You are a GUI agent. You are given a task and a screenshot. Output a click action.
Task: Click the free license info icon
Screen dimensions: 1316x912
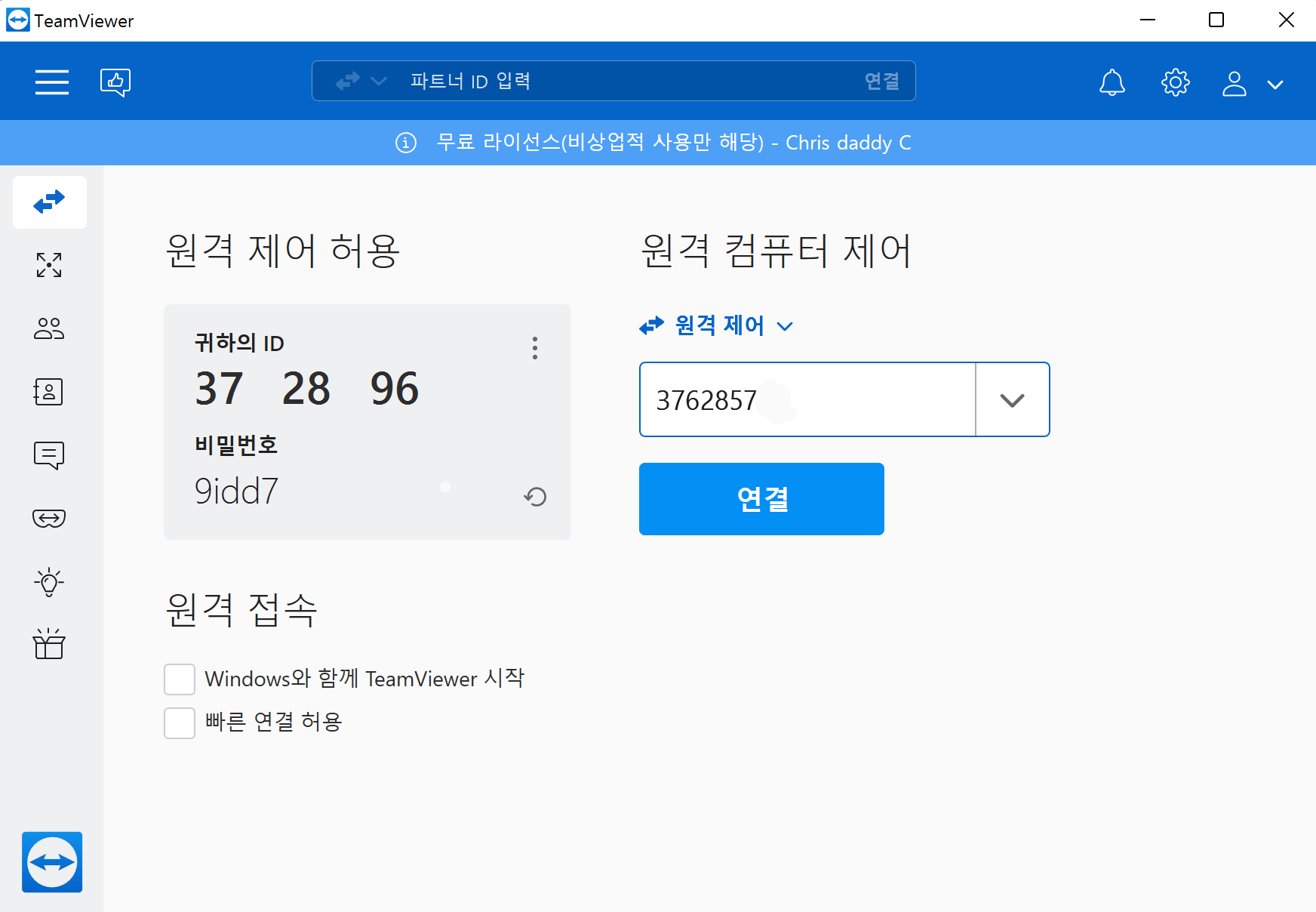coord(406,143)
